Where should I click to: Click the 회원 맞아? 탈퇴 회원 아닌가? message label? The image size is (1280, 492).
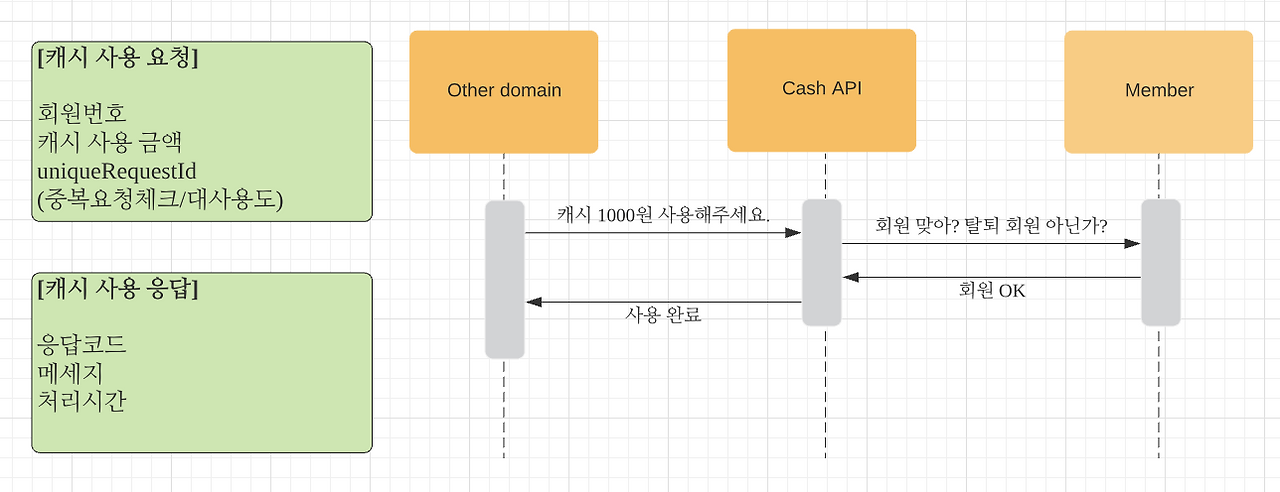point(992,225)
